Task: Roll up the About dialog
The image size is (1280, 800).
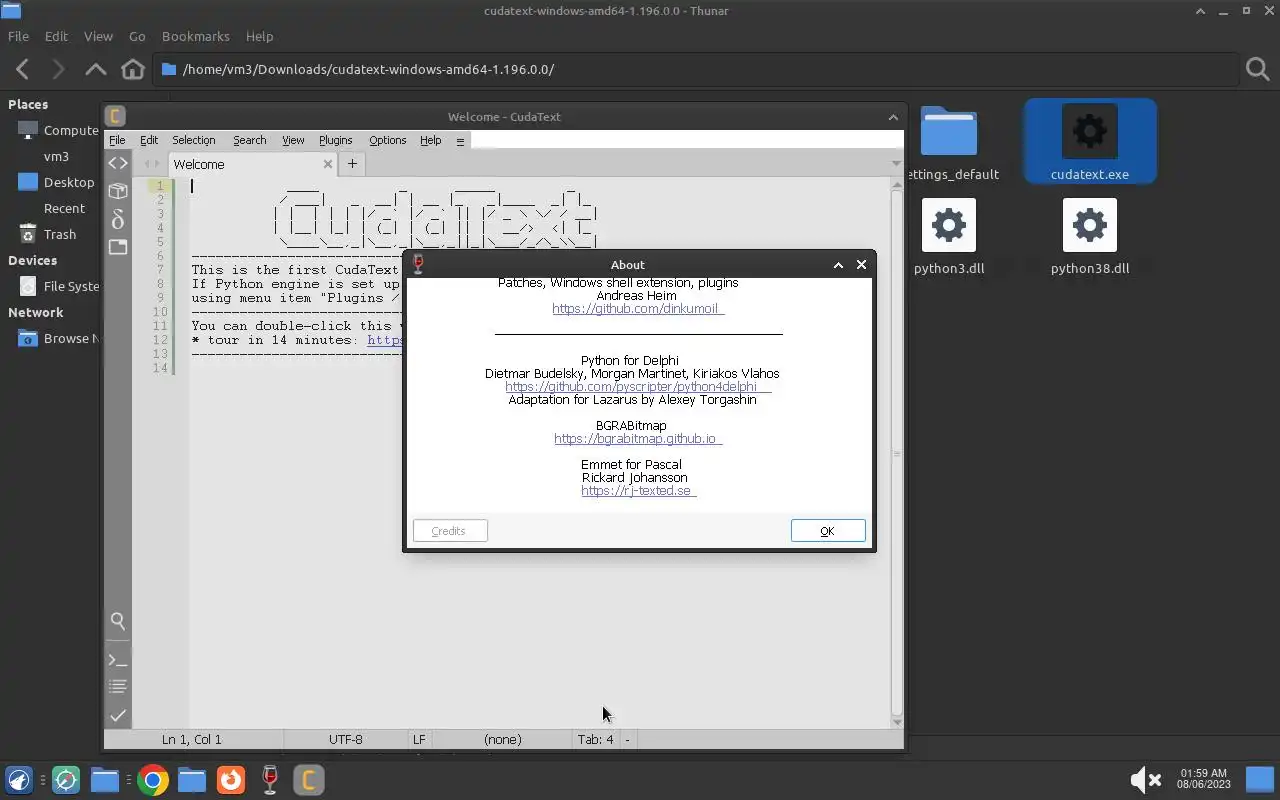Action: [838, 265]
